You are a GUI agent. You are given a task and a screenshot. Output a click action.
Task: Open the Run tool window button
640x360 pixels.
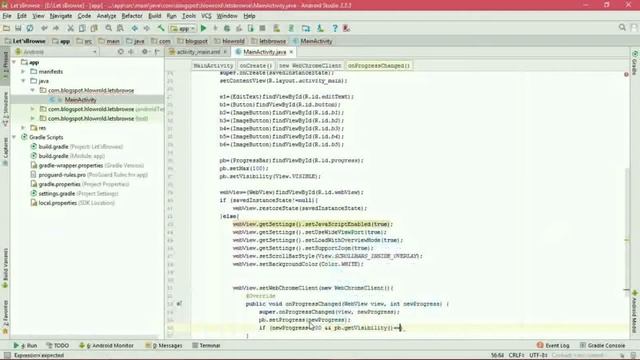pos(25,345)
